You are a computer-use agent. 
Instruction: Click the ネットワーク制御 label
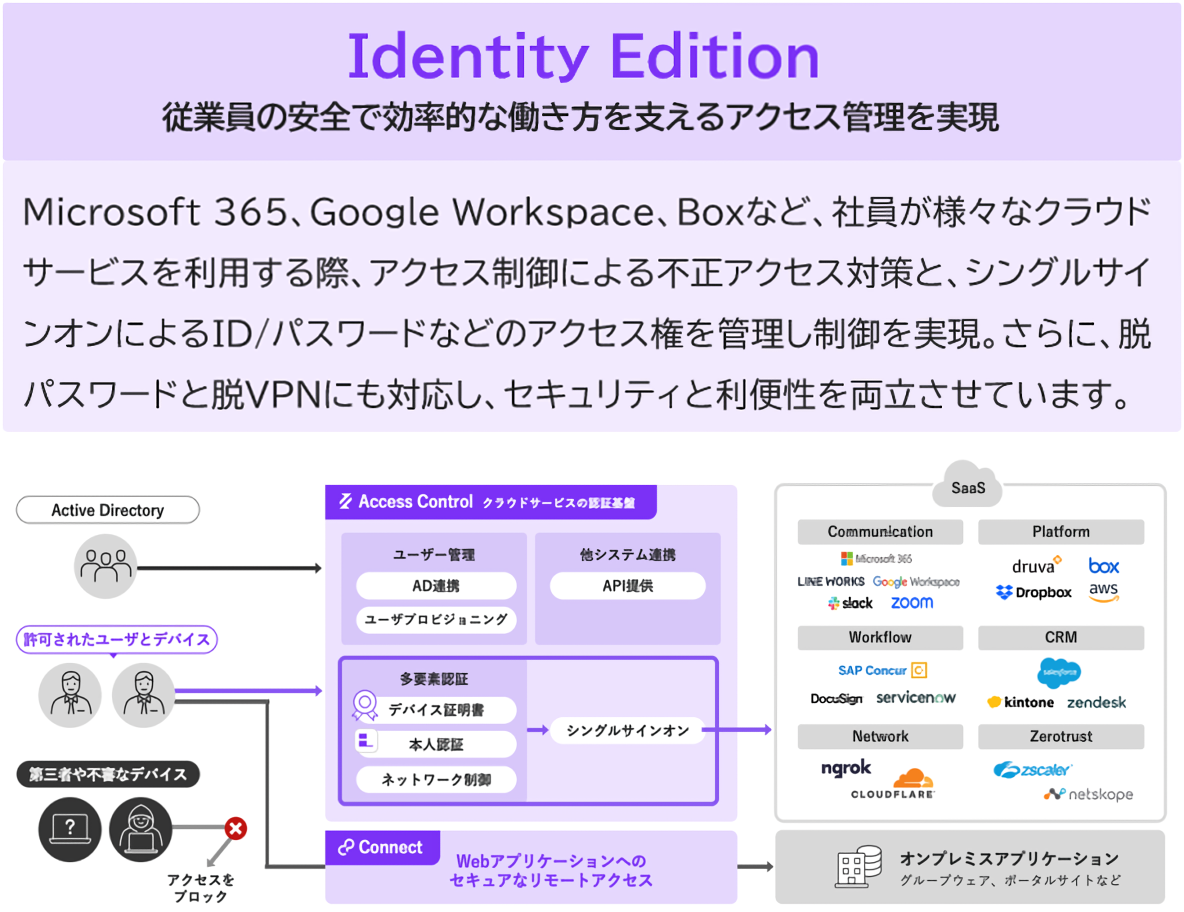[x=436, y=779]
